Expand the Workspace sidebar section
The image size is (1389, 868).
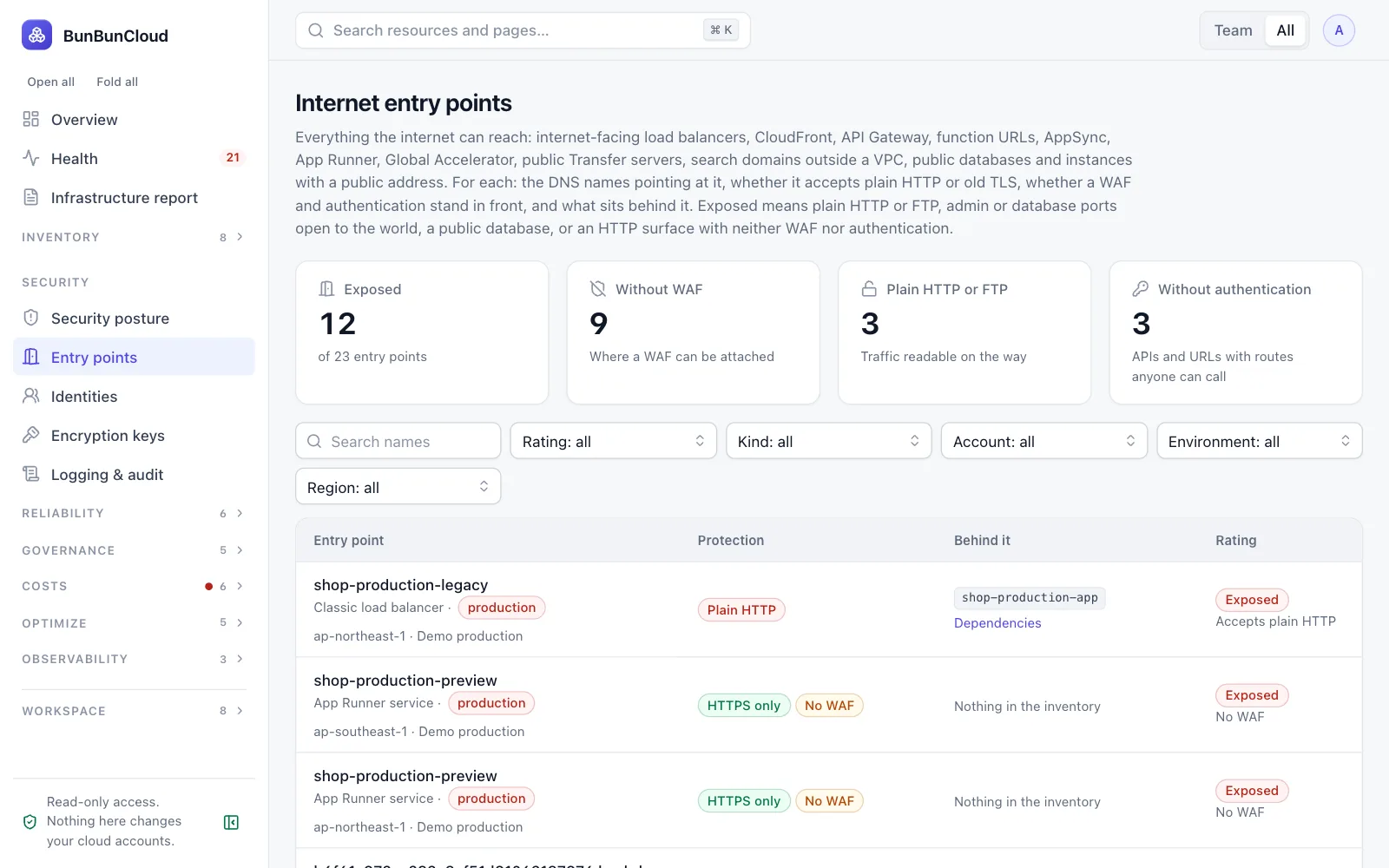tap(134, 711)
